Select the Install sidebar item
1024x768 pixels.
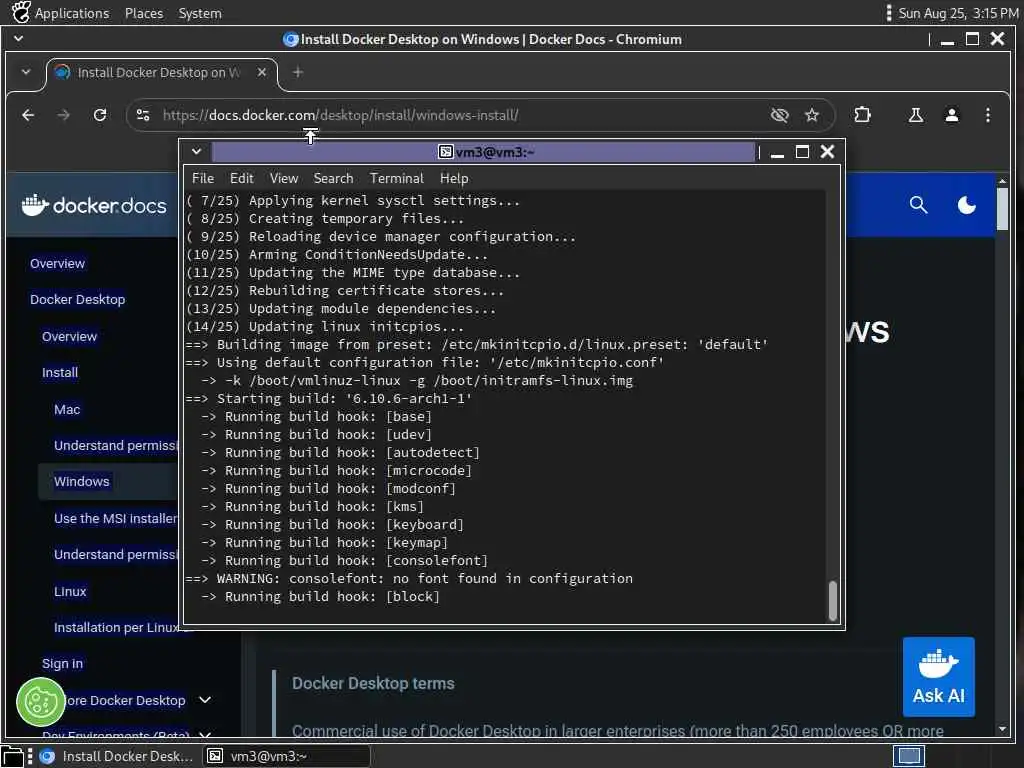[60, 372]
